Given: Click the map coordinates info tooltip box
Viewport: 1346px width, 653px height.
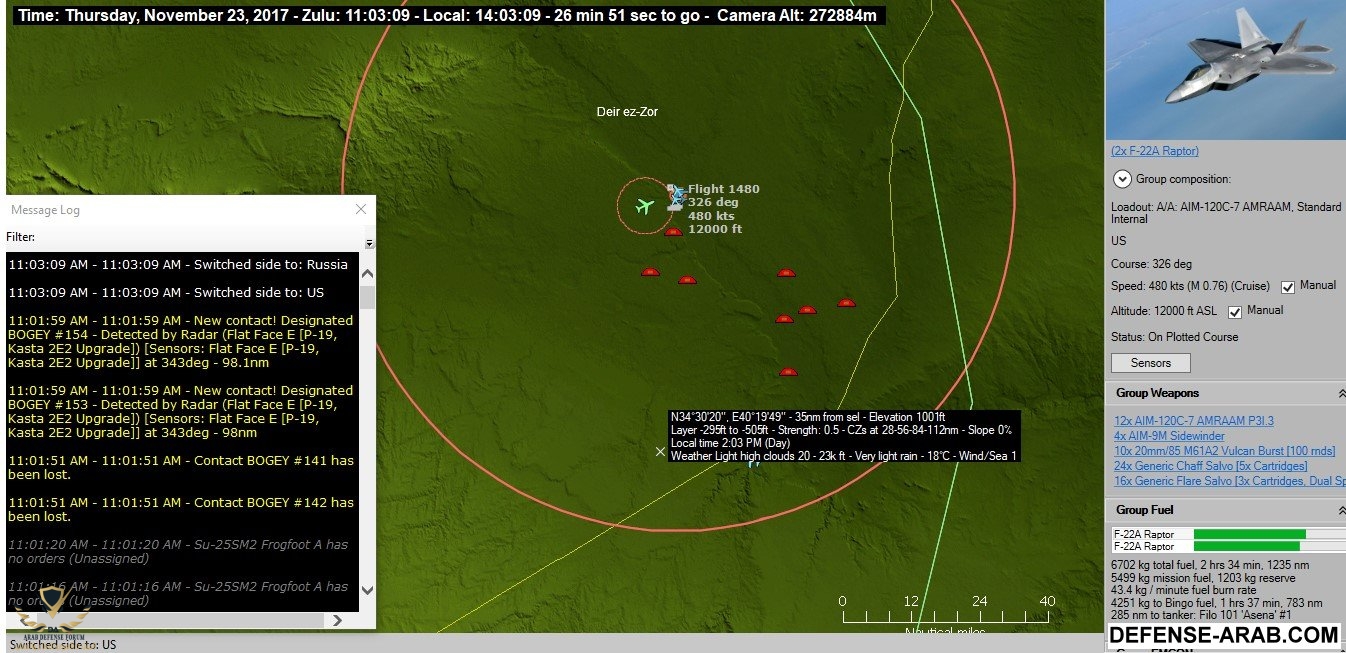Looking at the screenshot, I should click(x=844, y=436).
